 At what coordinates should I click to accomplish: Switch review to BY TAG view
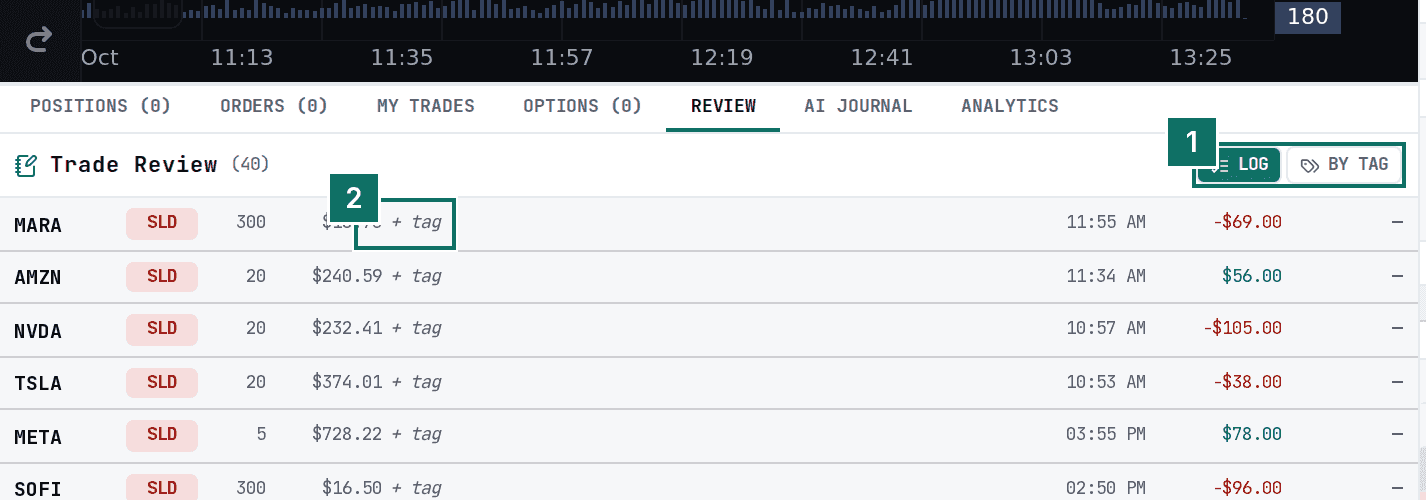pyautogui.click(x=1344, y=165)
